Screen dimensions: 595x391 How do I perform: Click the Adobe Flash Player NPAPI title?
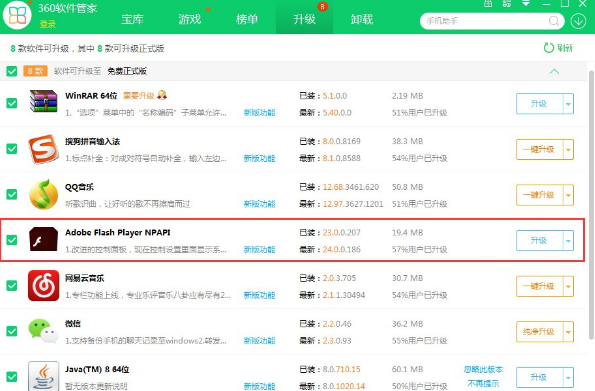(x=118, y=232)
